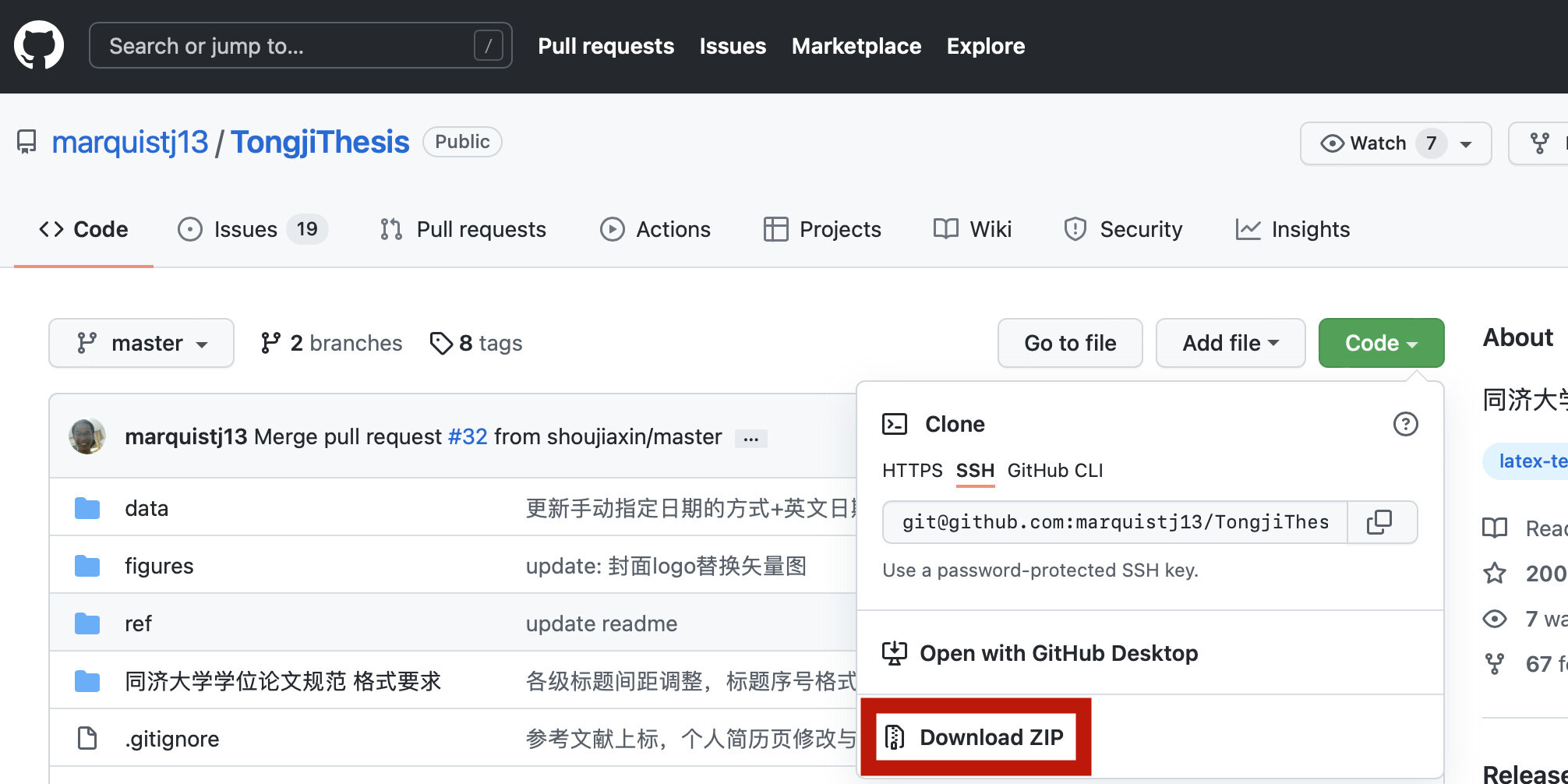Expand the Add file dropdown

click(x=1230, y=343)
